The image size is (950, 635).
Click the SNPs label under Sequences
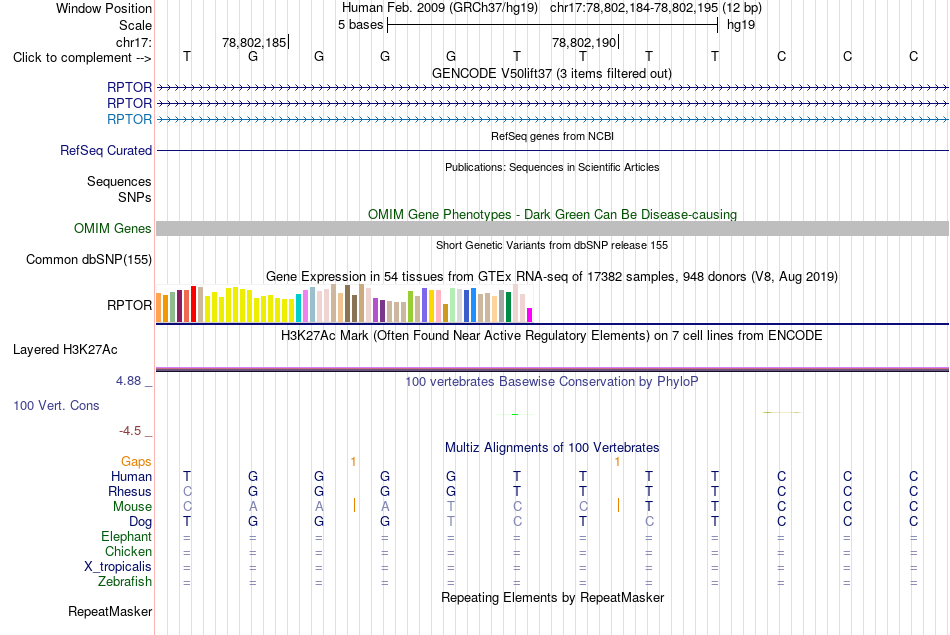135,197
